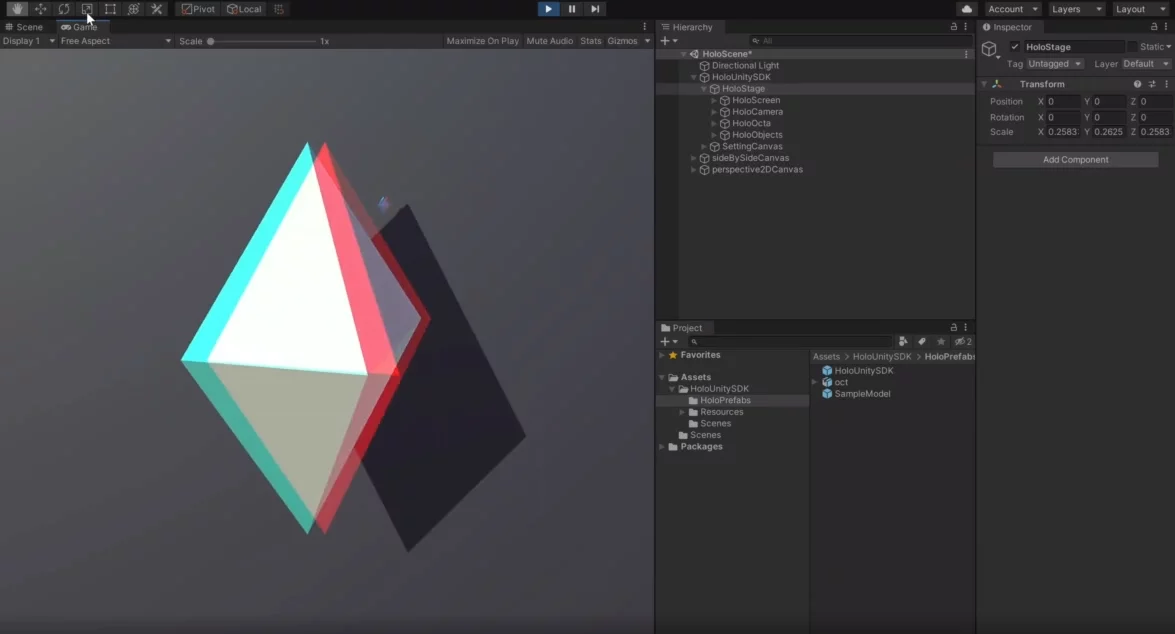Expand the HoloCamera tree item
The image size is (1175, 634).
coord(714,112)
